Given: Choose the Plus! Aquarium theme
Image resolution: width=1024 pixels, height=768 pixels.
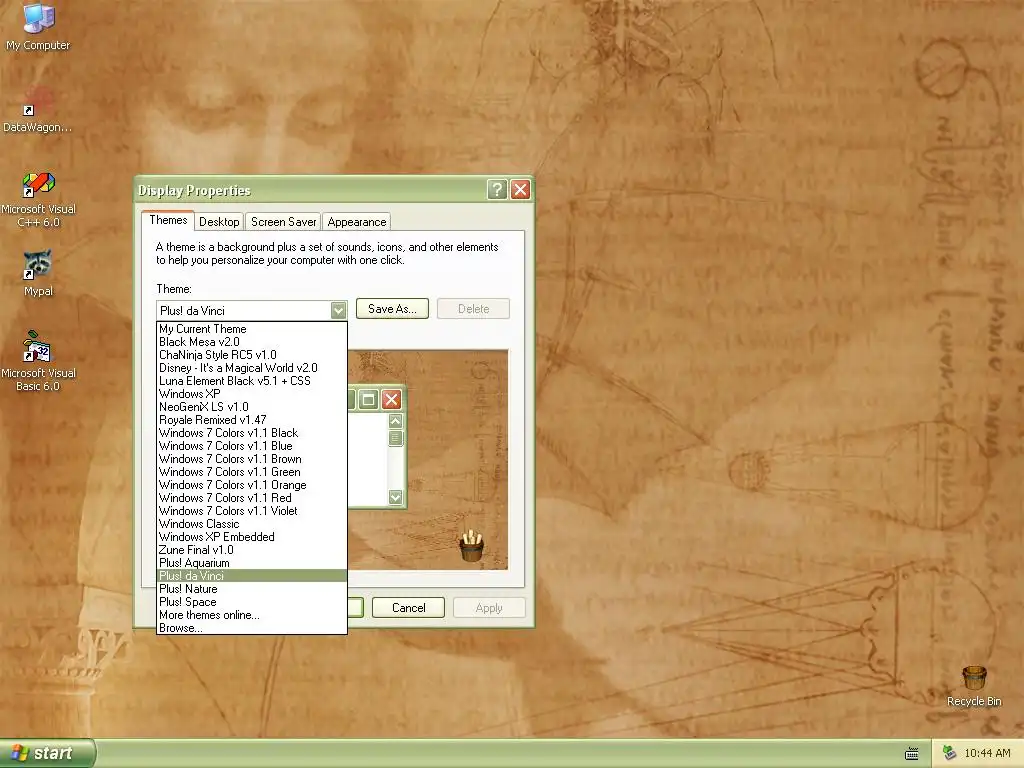Looking at the screenshot, I should (x=252, y=563).
